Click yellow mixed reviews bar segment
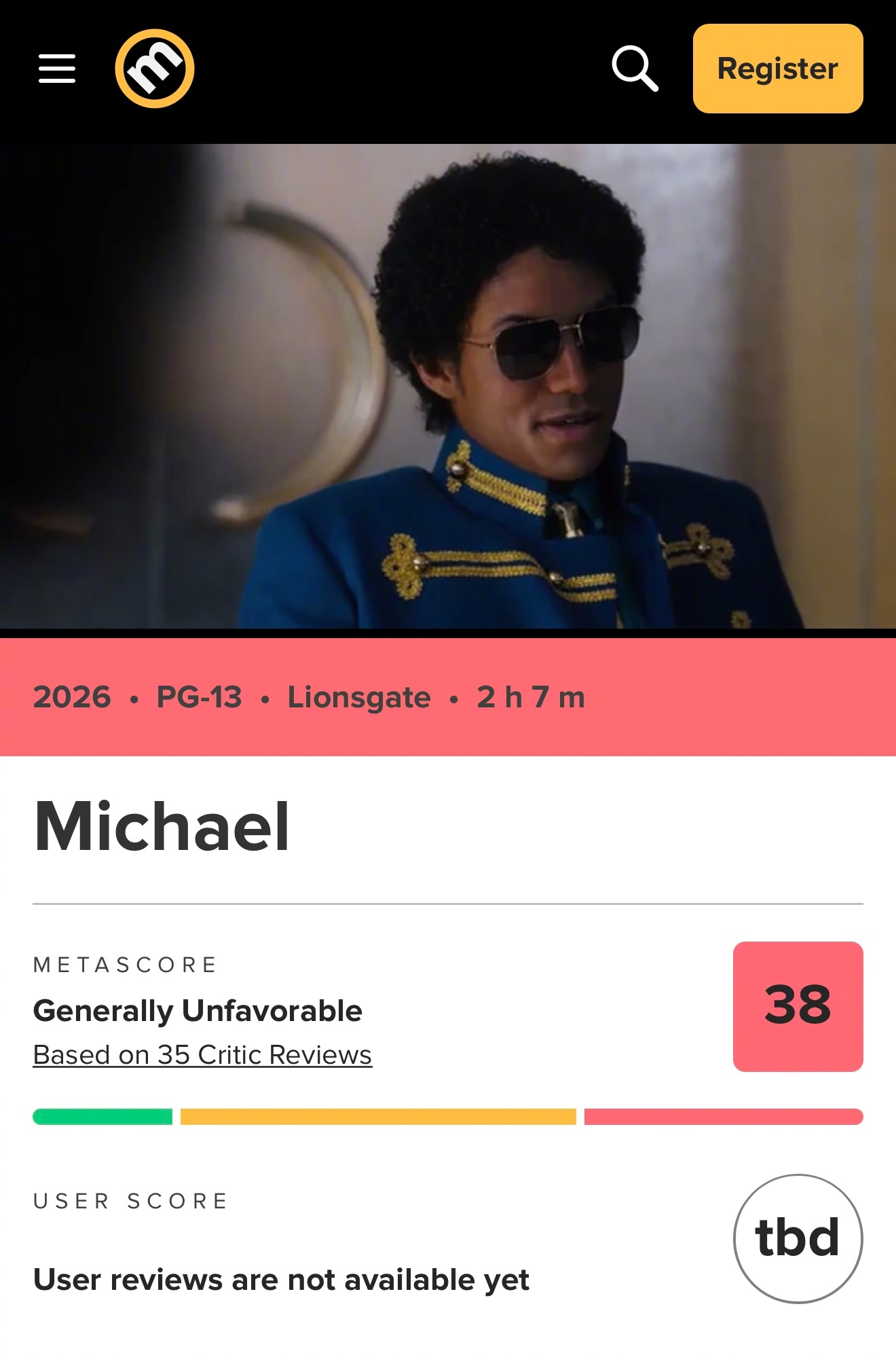896x1353 pixels. [378, 1116]
